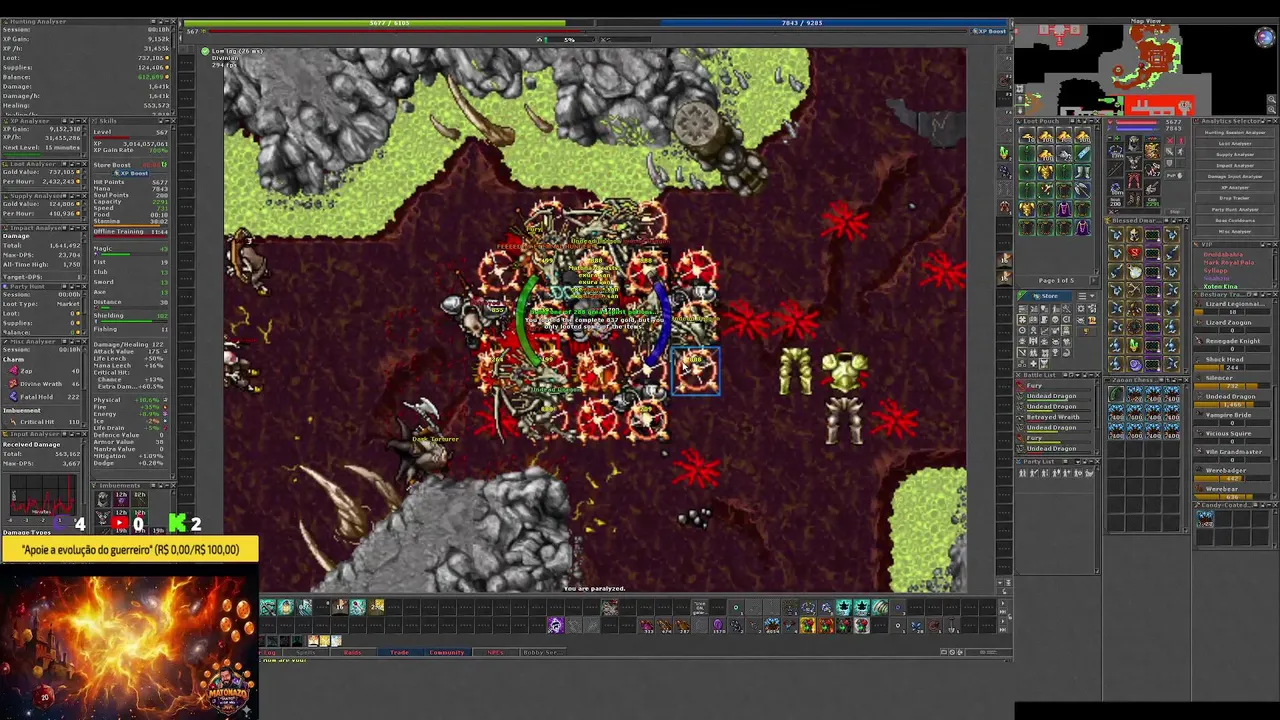This screenshot has height=720, width=1280.
Task: Open the Drop Tracker button
Action: [1235, 198]
